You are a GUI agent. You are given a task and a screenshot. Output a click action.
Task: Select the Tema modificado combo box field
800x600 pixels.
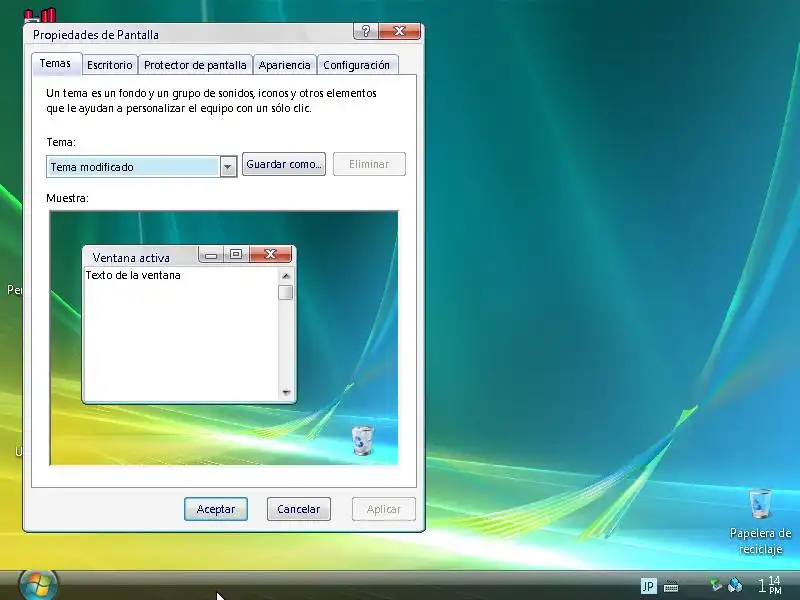(x=141, y=167)
